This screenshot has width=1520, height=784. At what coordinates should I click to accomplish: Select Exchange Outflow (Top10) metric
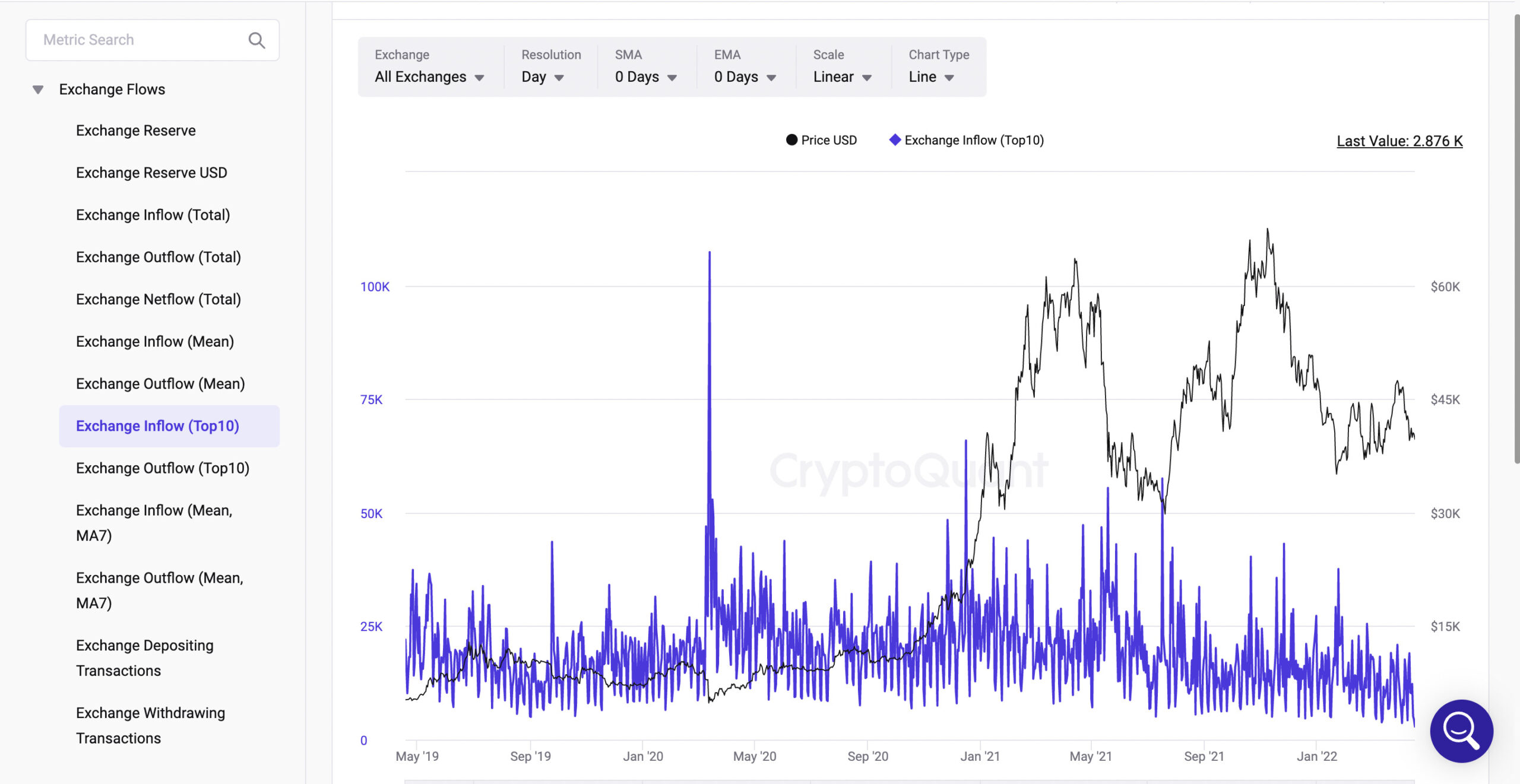tap(162, 467)
